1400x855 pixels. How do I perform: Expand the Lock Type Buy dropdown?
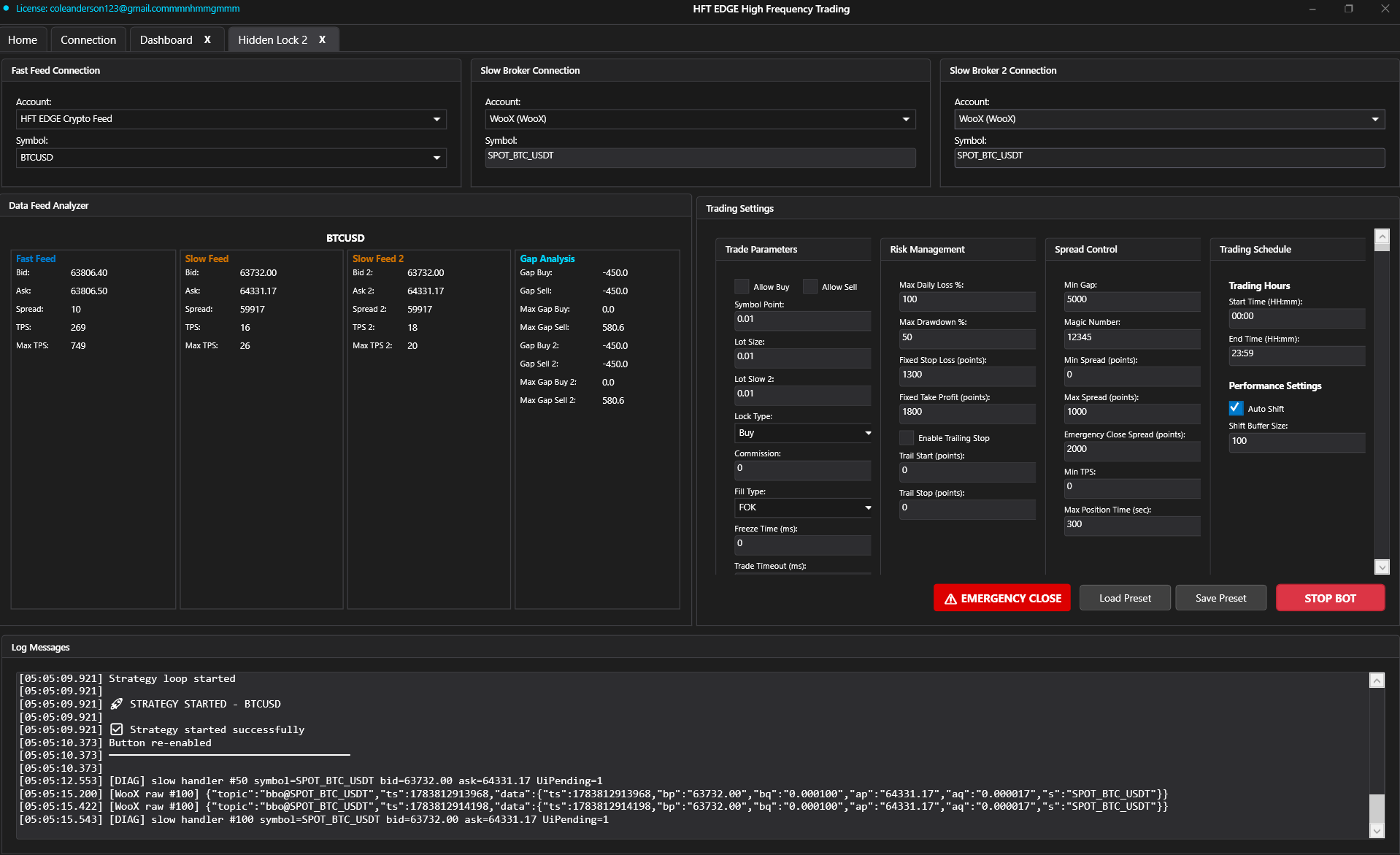click(802, 433)
